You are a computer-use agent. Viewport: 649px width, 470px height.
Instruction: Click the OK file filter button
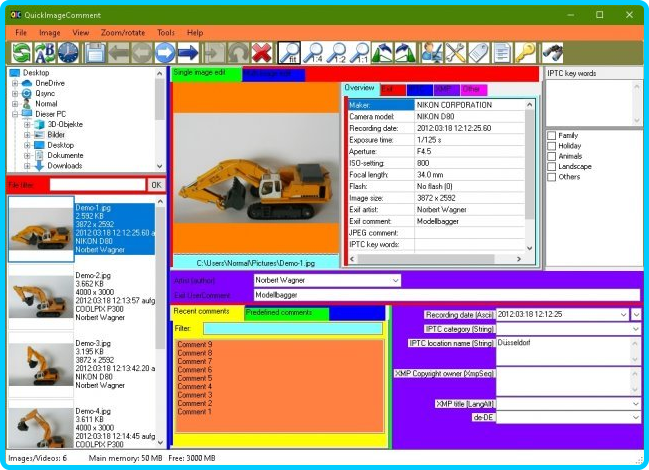click(x=156, y=185)
